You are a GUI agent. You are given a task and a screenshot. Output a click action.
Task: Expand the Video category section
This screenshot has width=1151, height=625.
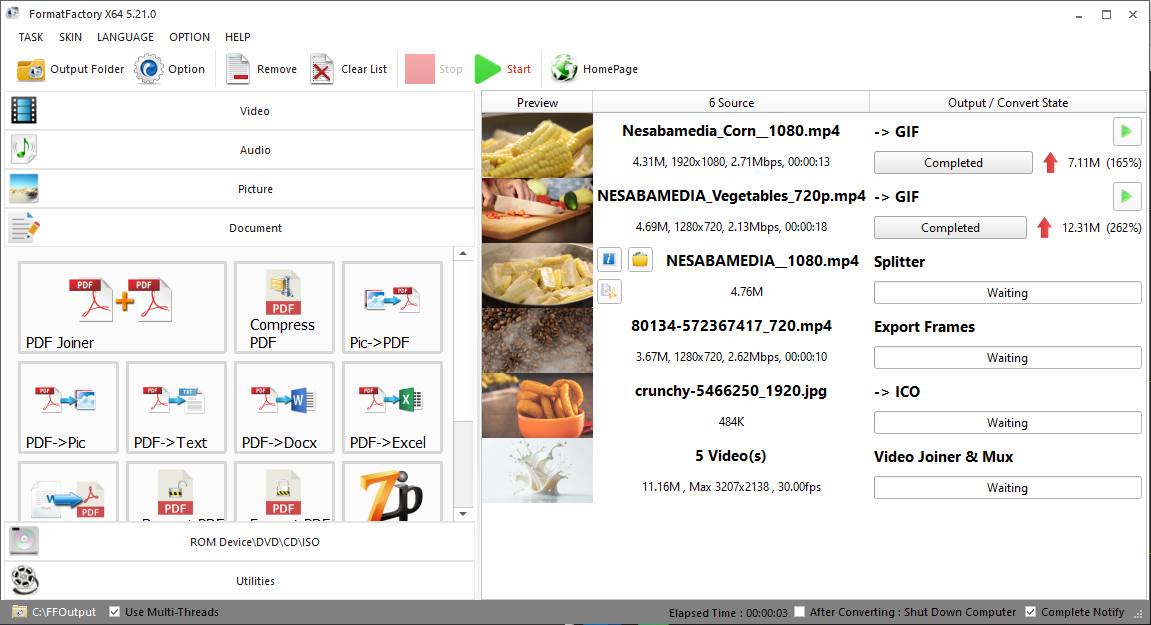[240, 111]
